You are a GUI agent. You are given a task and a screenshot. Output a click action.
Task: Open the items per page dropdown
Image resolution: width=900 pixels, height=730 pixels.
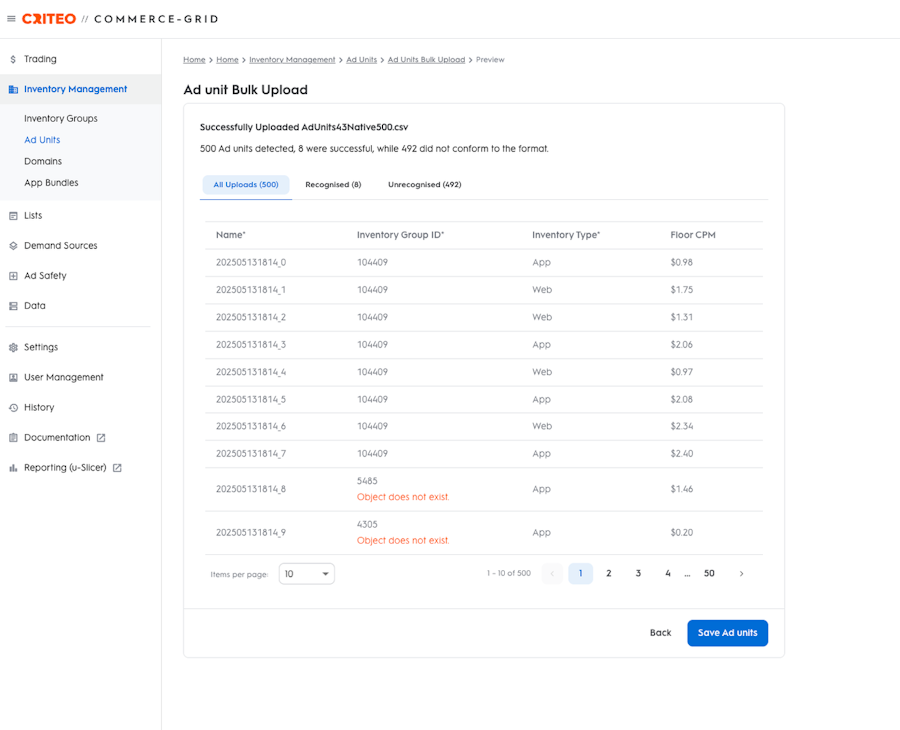[x=306, y=574]
